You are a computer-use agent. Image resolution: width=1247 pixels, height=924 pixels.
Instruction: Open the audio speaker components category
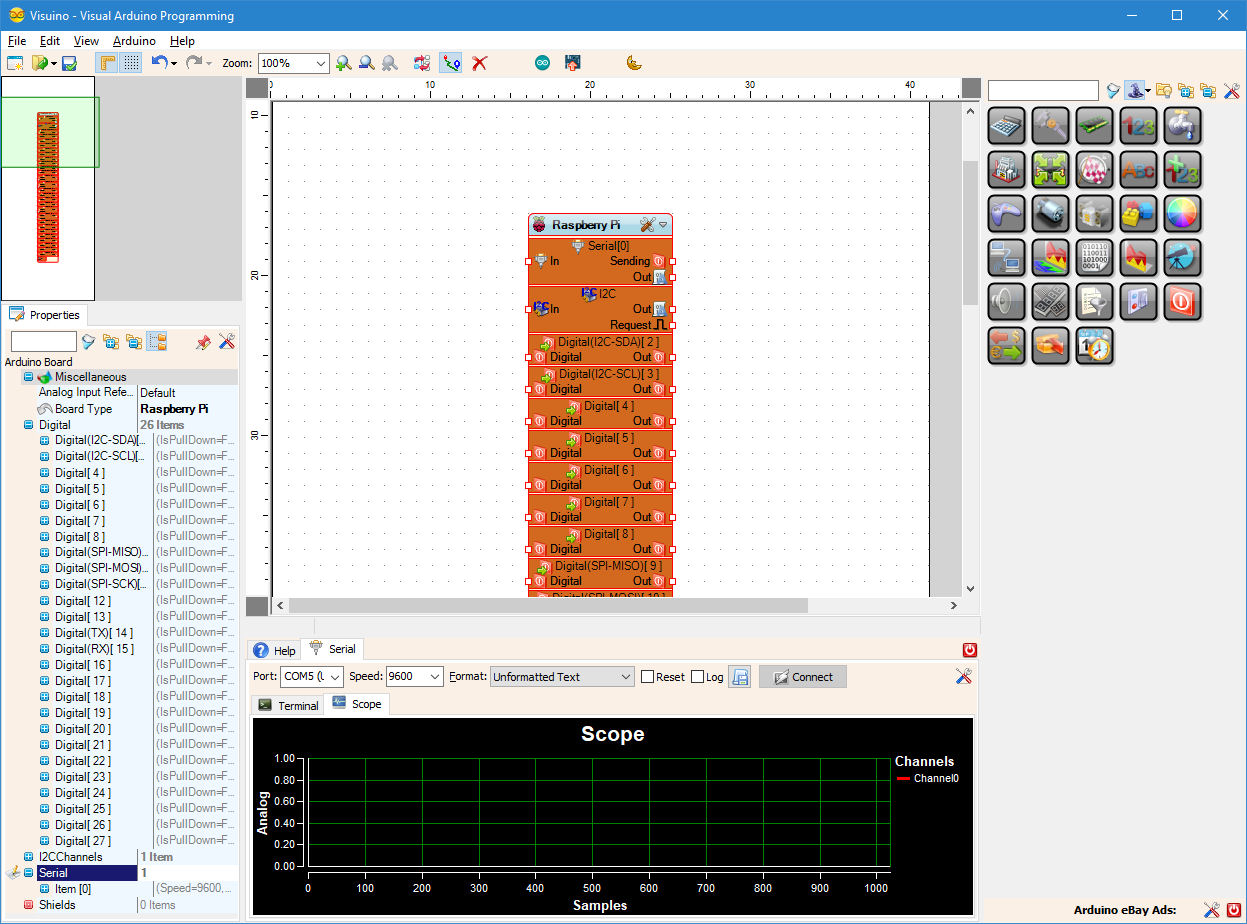pos(1006,301)
